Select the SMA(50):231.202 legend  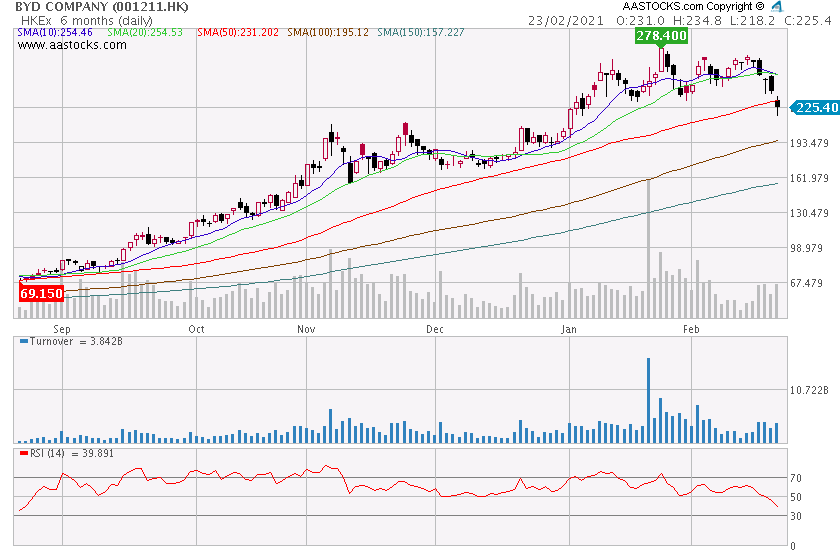238,32
